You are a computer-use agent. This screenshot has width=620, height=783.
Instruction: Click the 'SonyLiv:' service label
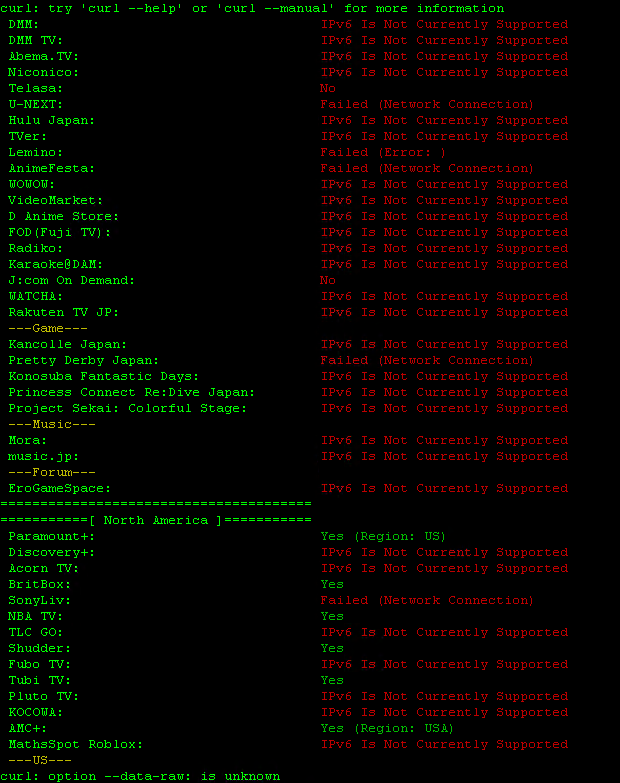click(x=40, y=600)
